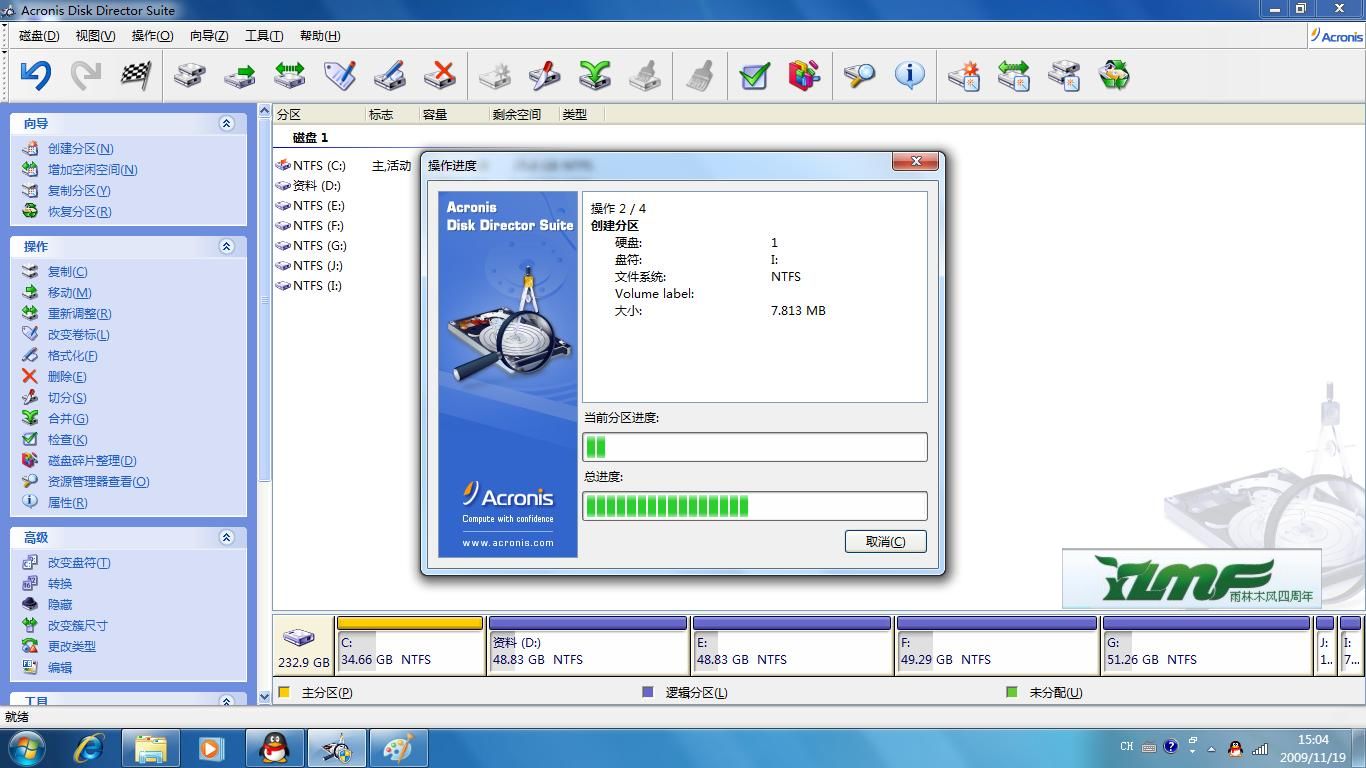The height and width of the screenshot is (768, 1366).
Task: Click the grayed-out redo arrow
Action: click(86, 75)
